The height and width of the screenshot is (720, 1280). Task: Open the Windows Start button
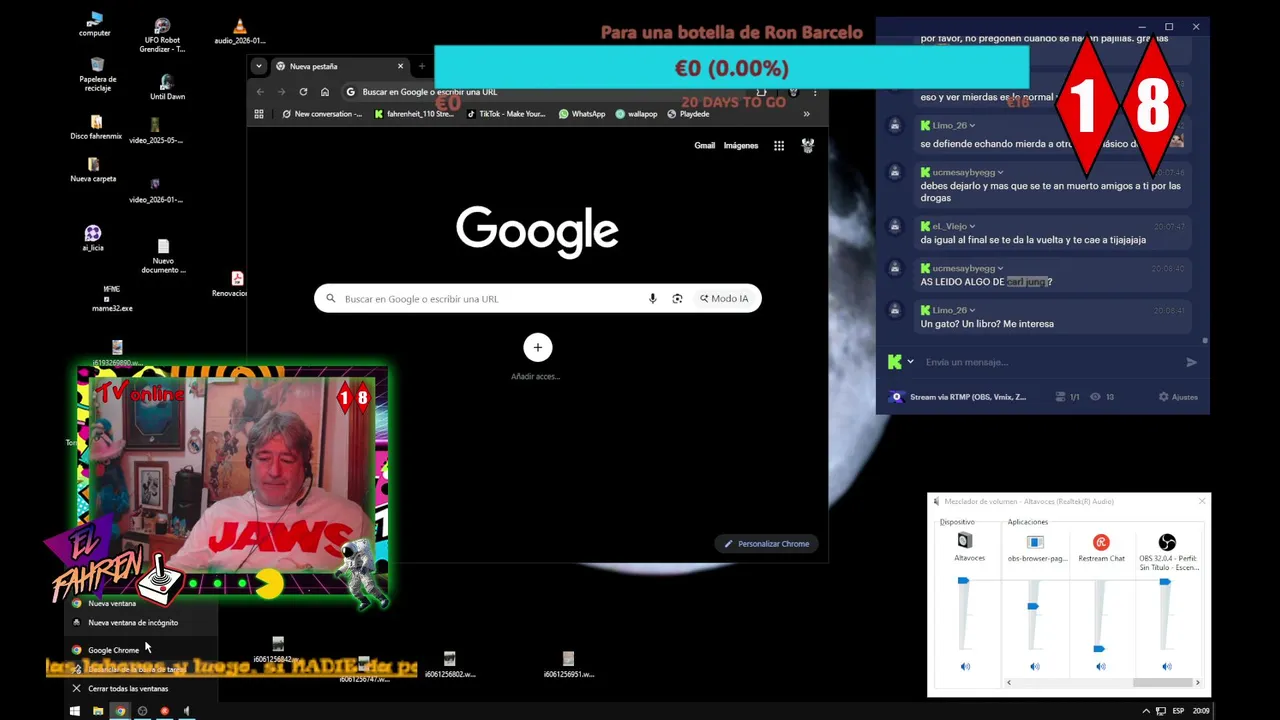[x=75, y=711]
